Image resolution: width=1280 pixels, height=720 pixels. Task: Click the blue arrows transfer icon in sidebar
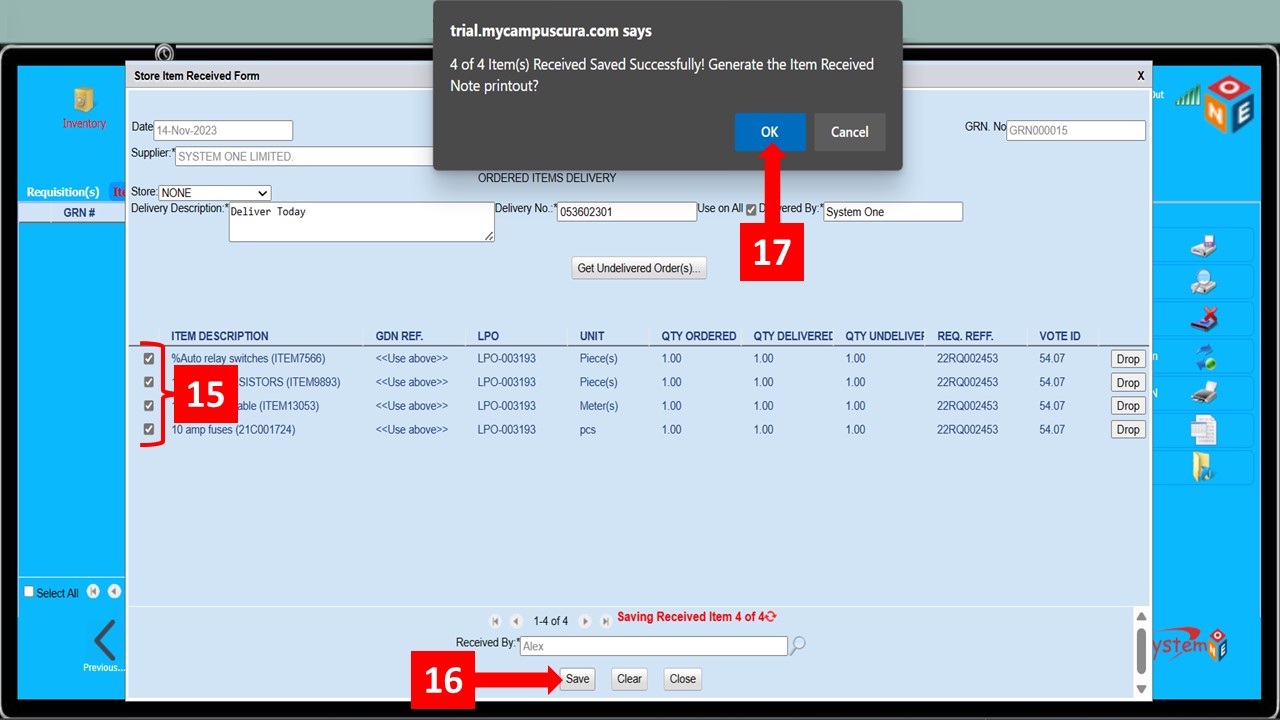(x=1203, y=356)
